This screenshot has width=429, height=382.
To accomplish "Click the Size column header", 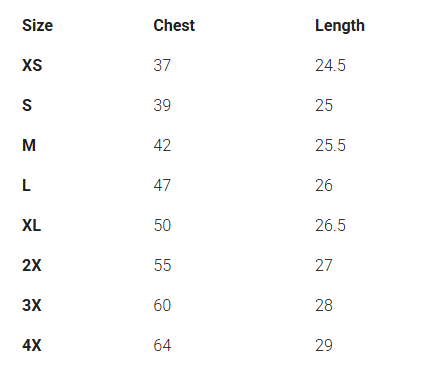I will coord(37,25).
